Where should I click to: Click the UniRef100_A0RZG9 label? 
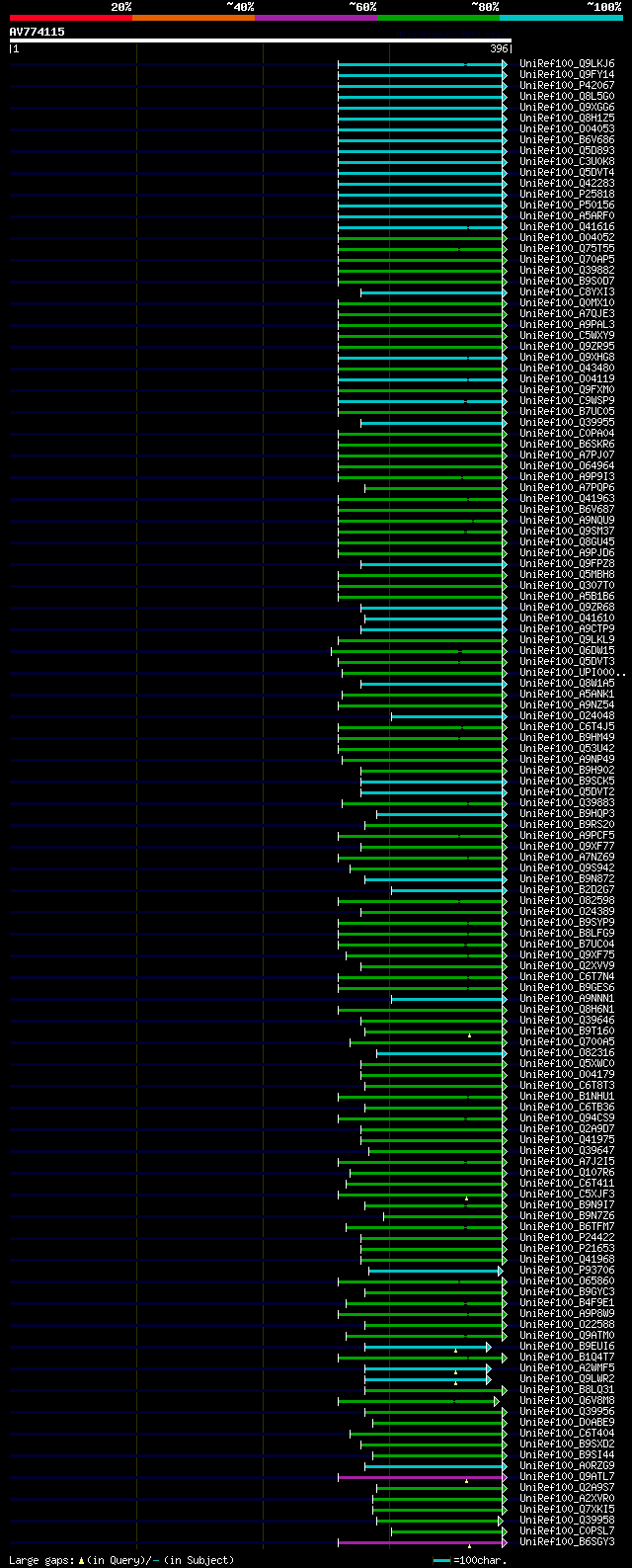click(x=567, y=1465)
